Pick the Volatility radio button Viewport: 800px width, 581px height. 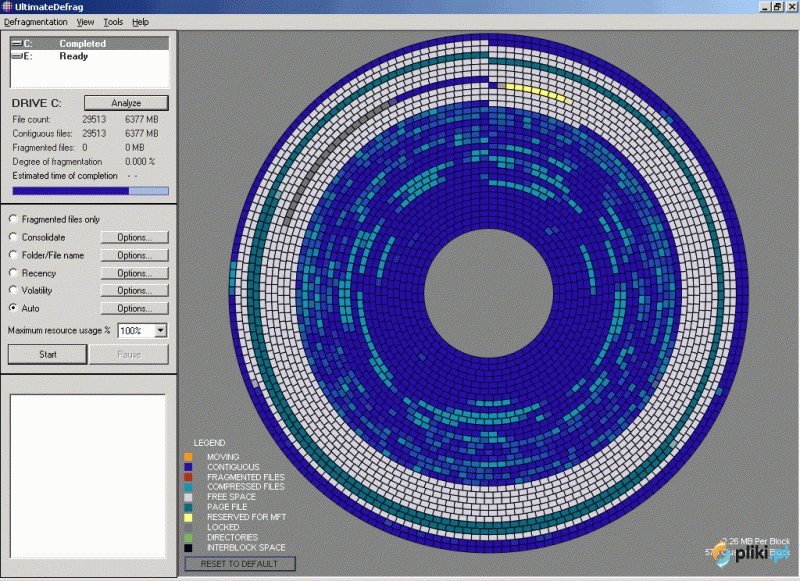click(x=13, y=290)
